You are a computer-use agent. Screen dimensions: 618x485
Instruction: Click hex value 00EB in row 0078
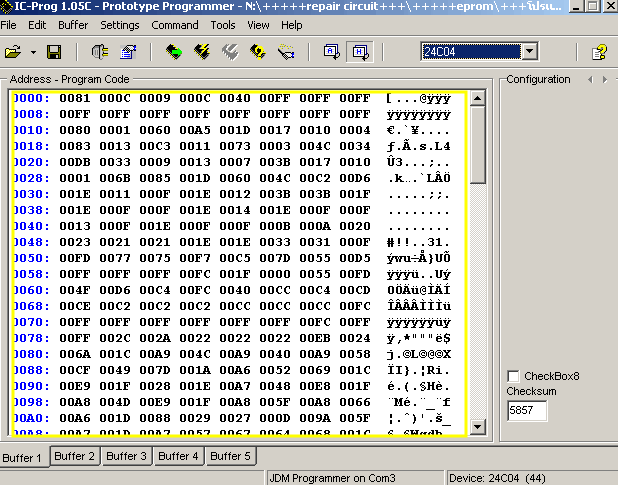click(315, 338)
